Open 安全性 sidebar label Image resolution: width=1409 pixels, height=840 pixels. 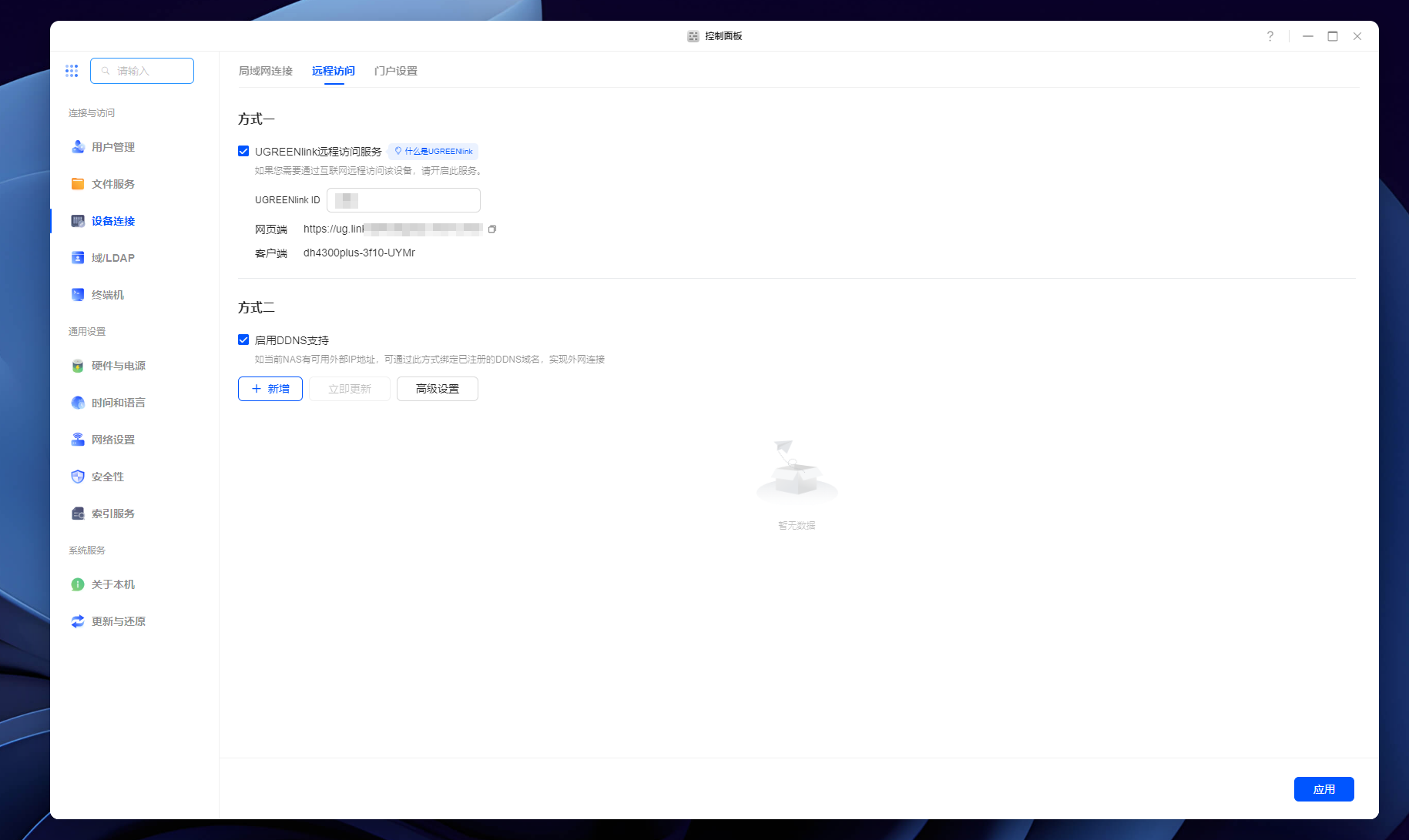(108, 477)
